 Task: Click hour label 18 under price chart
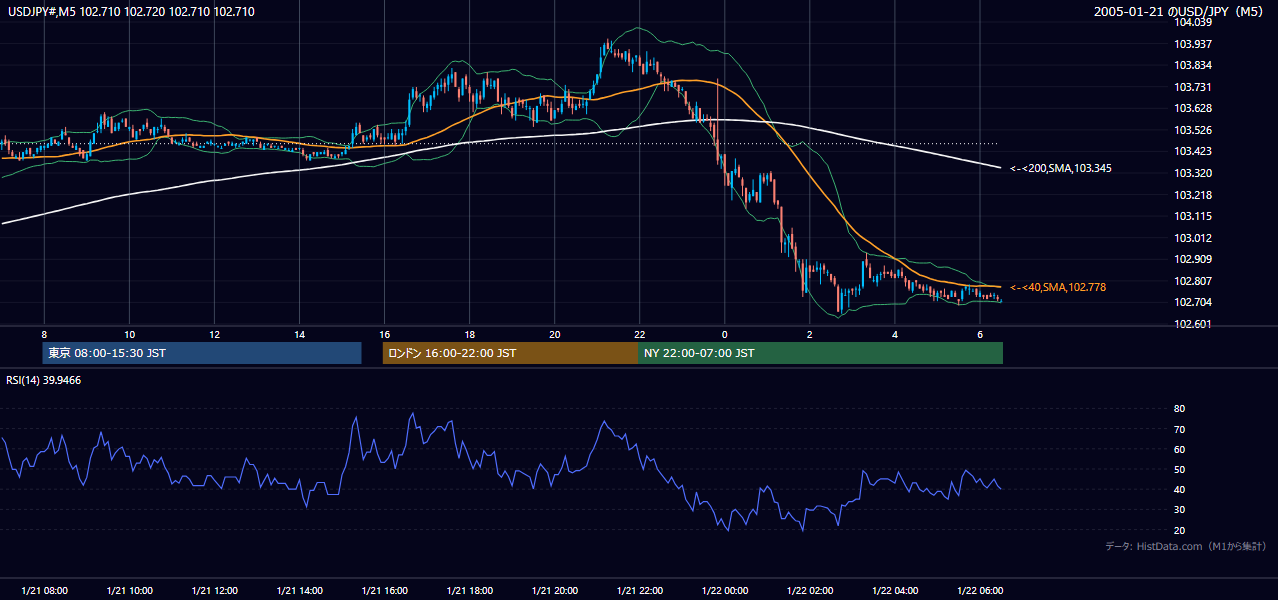[469, 334]
